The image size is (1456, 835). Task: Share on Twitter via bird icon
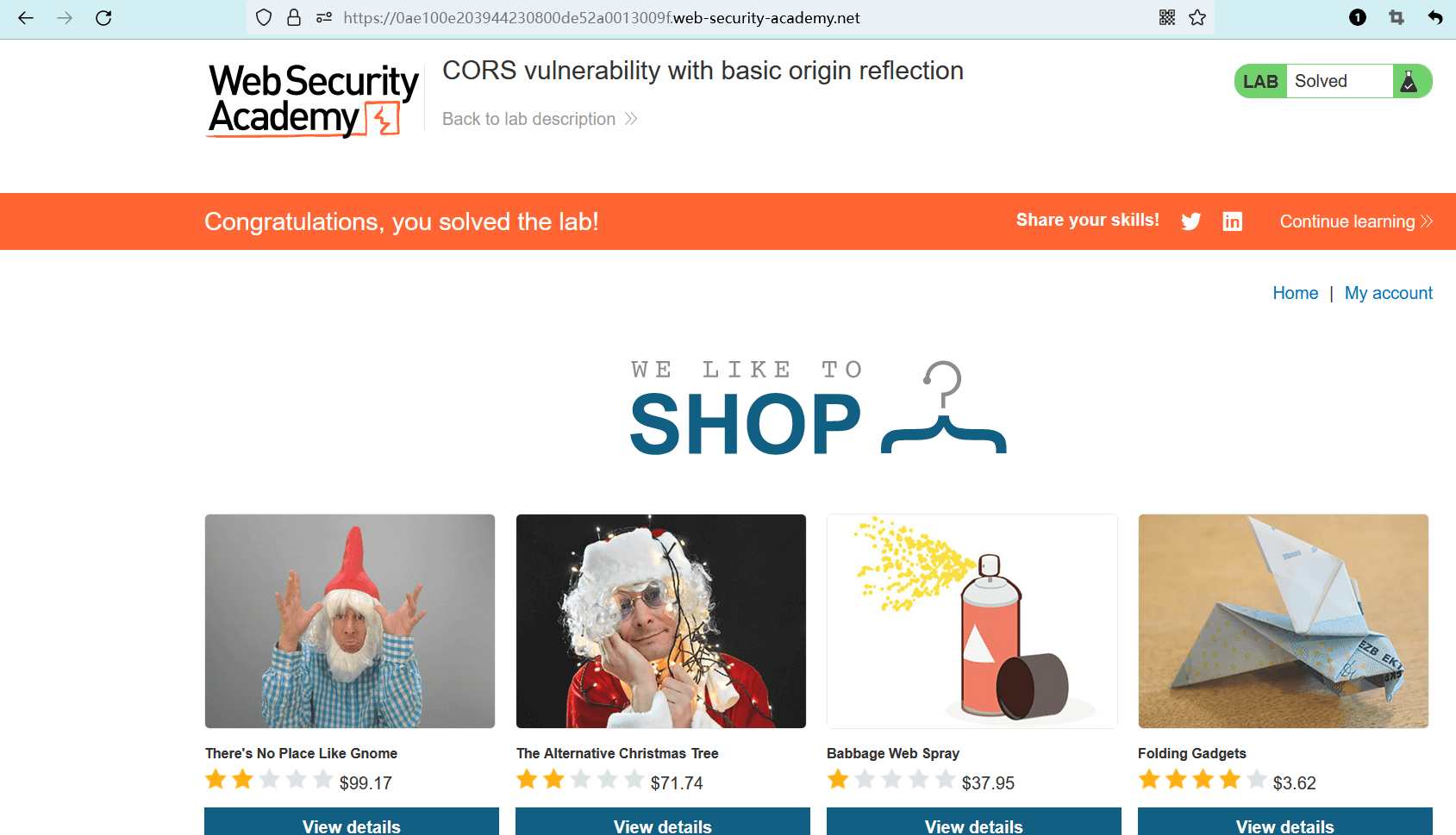click(x=1191, y=221)
